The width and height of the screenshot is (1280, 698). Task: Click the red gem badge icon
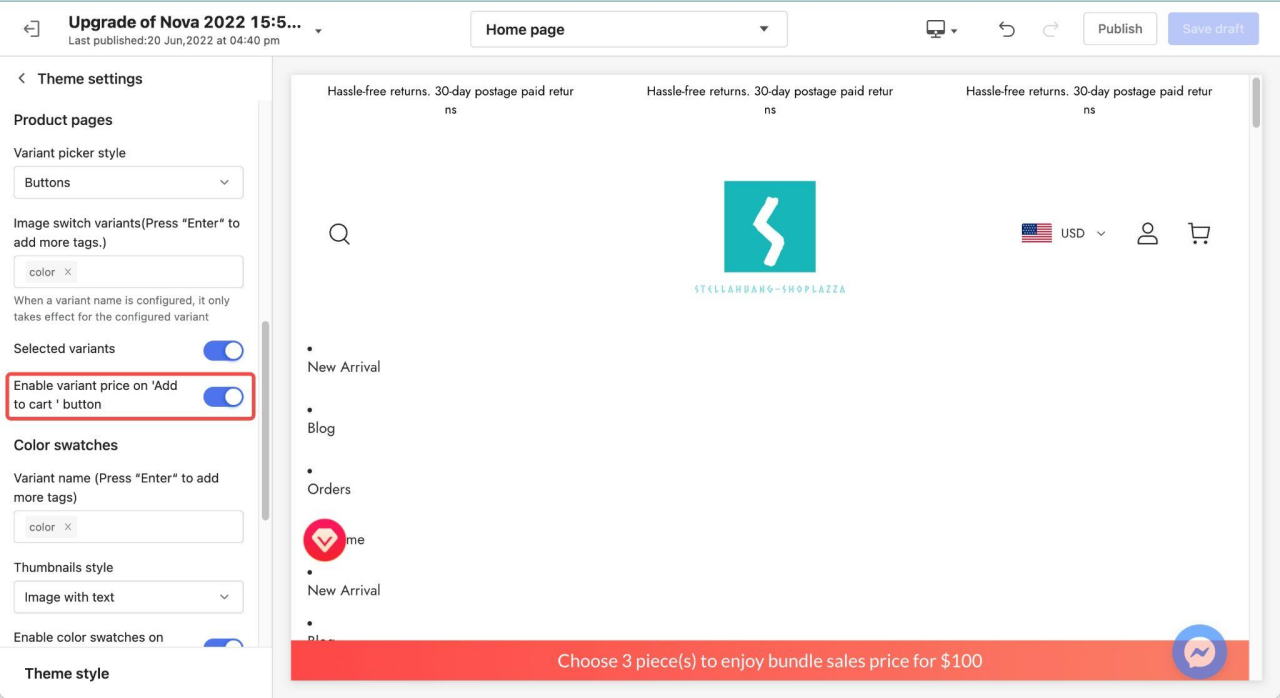coord(325,540)
